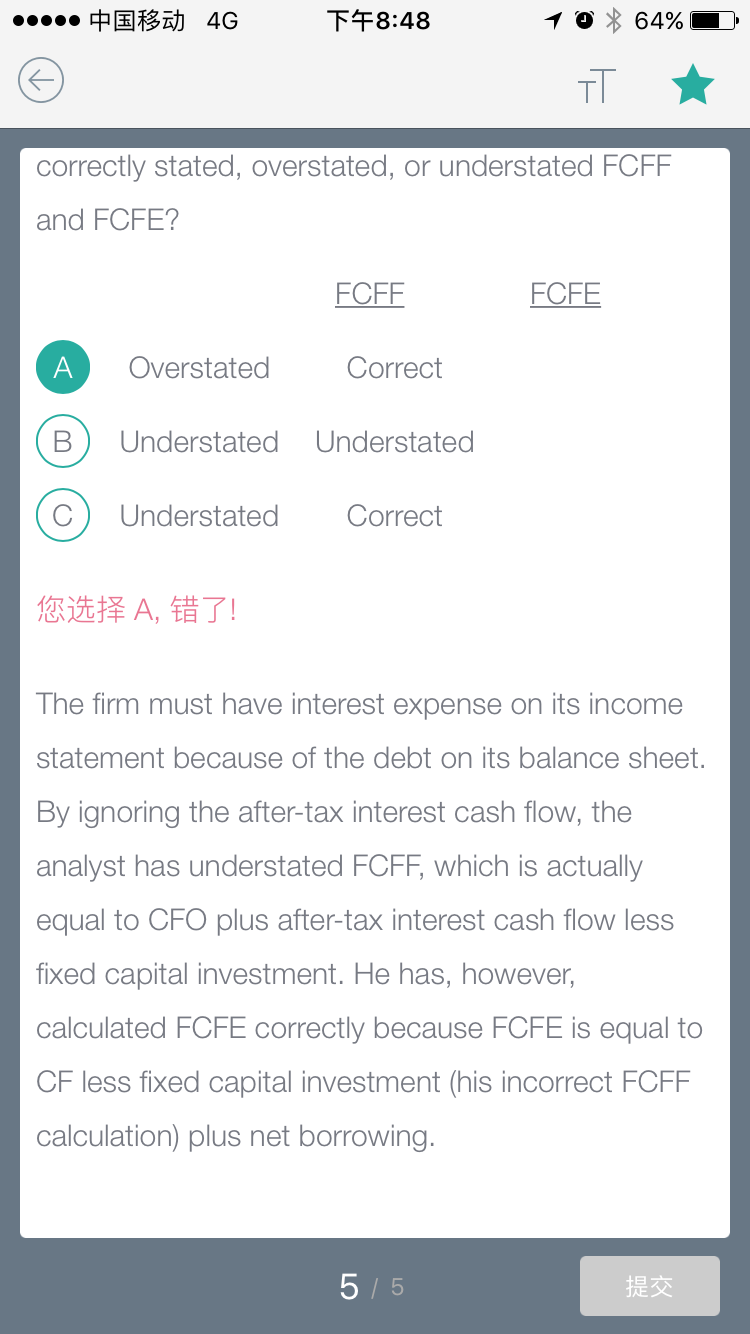The width and height of the screenshot is (750, 1334).
Task: Tap the 您选择 A, 错了! result message
Action: pos(137,609)
